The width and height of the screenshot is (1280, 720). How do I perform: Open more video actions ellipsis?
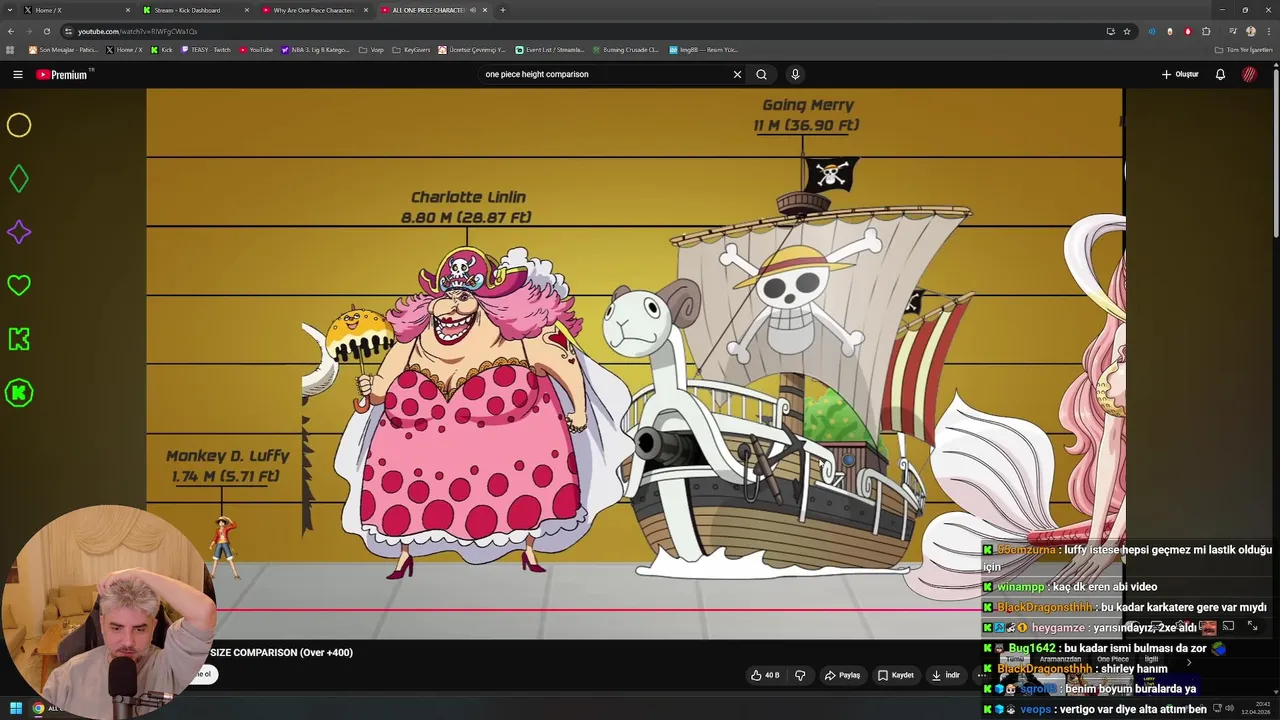(981, 675)
